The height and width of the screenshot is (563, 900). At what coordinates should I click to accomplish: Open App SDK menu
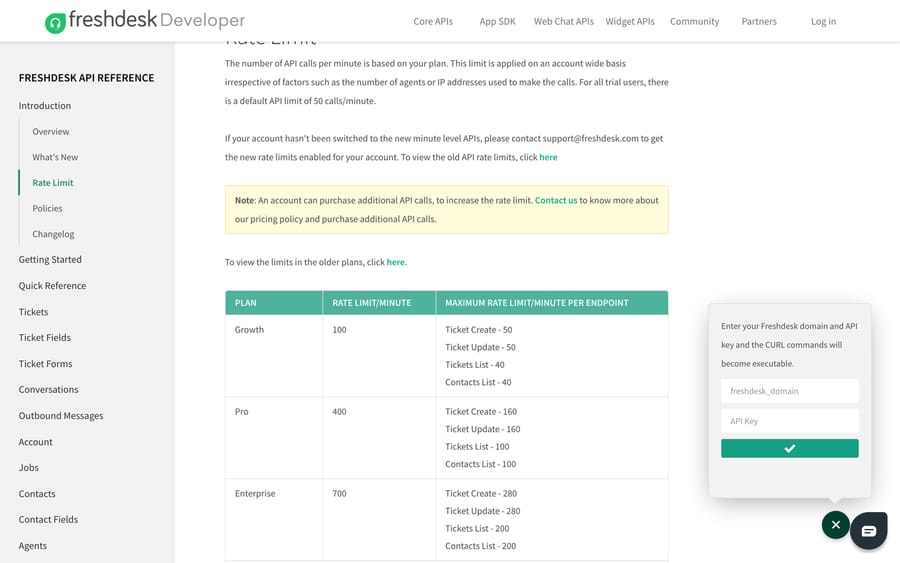[x=497, y=21]
